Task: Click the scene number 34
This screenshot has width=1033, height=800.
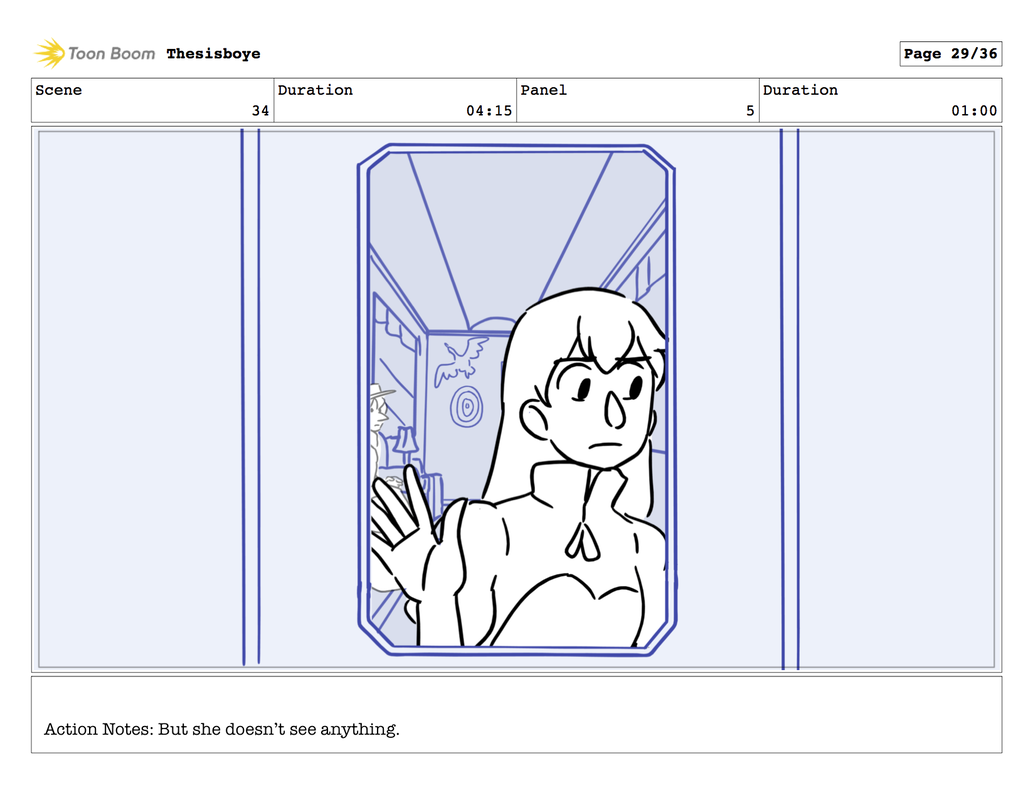Action: pos(260,111)
